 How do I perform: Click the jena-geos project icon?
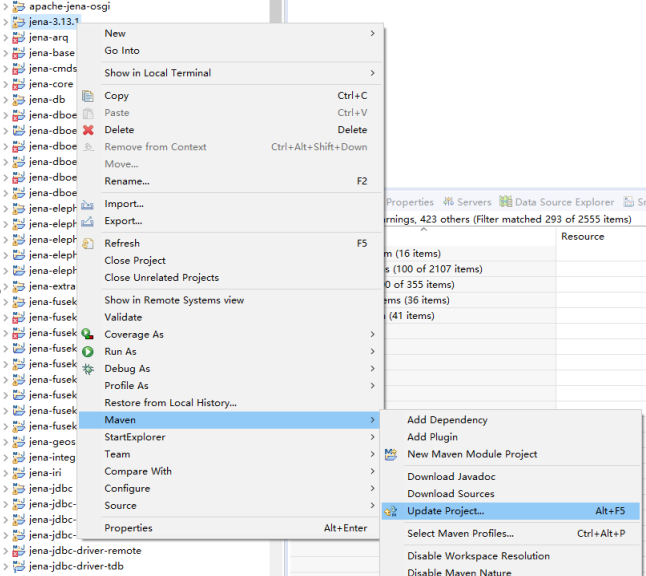(18, 442)
